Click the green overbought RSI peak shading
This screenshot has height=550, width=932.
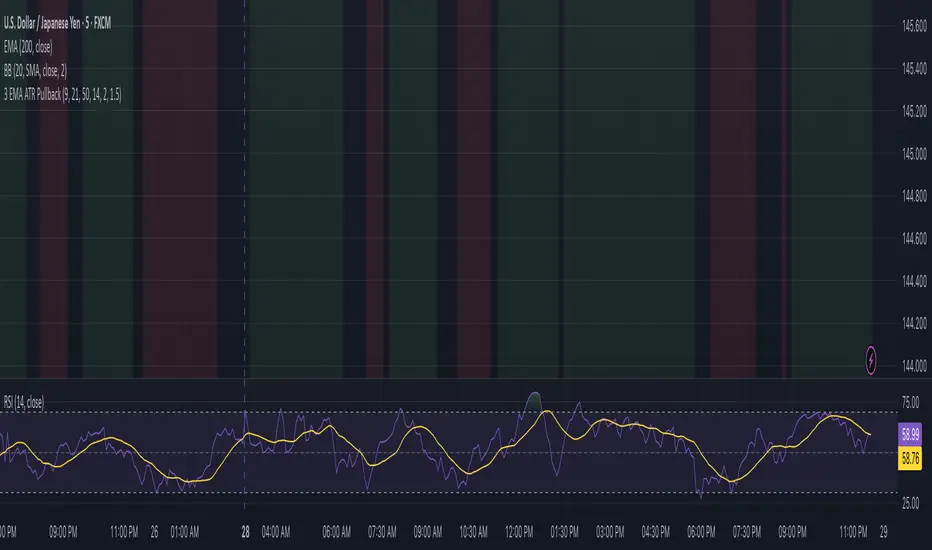click(x=536, y=400)
